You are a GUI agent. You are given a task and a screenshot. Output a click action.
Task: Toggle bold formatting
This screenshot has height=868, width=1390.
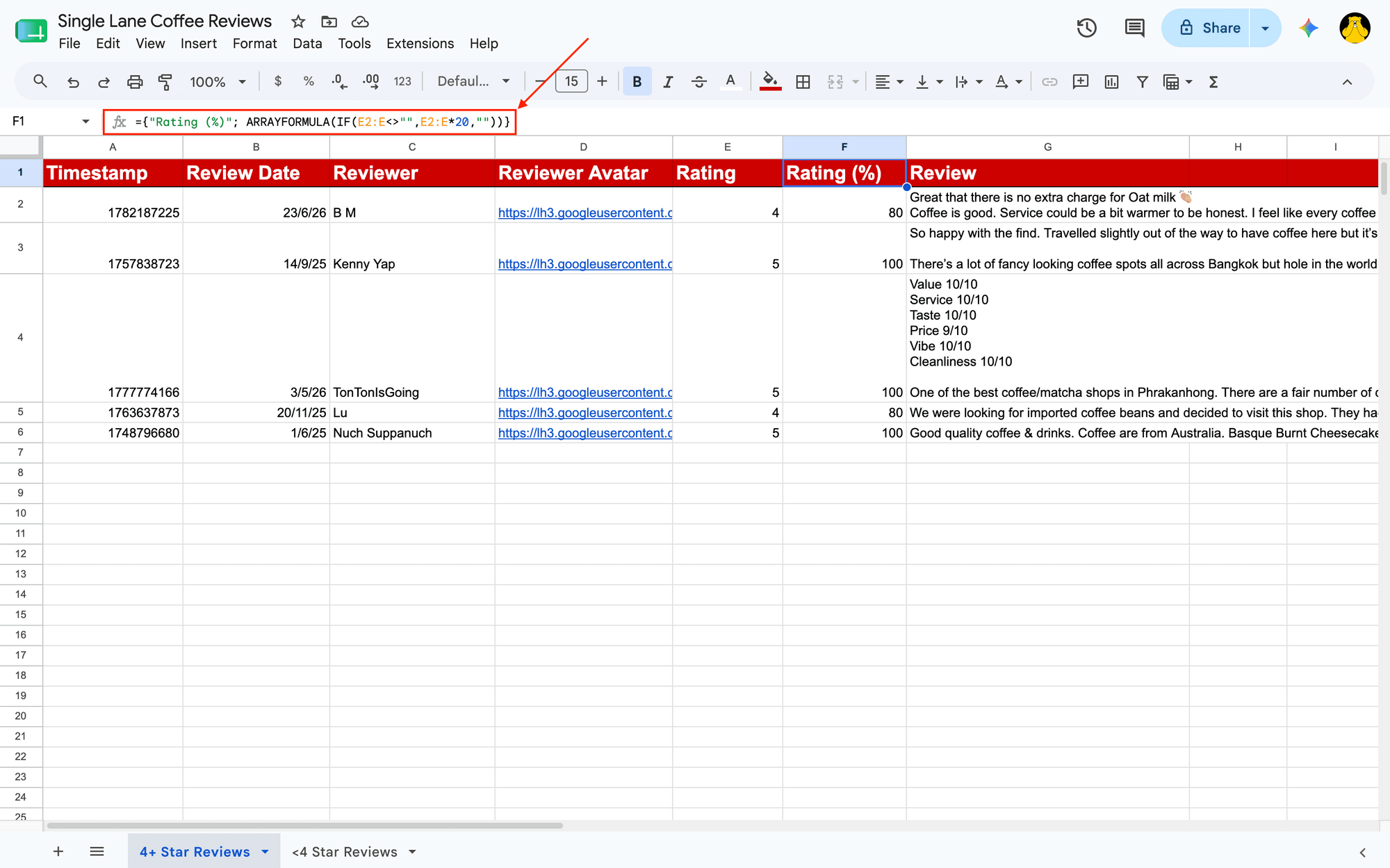(637, 81)
